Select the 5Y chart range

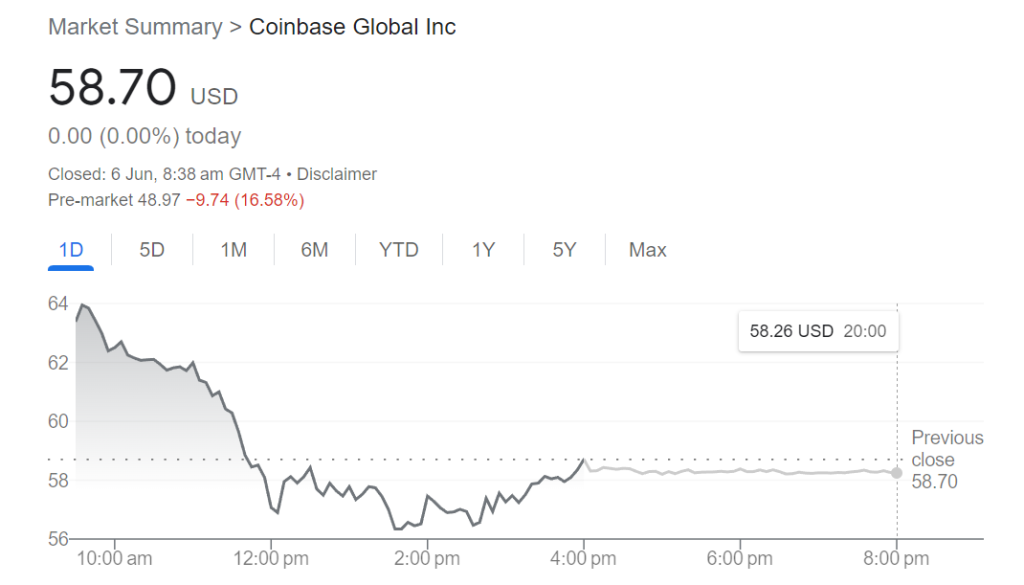coord(563,250)
